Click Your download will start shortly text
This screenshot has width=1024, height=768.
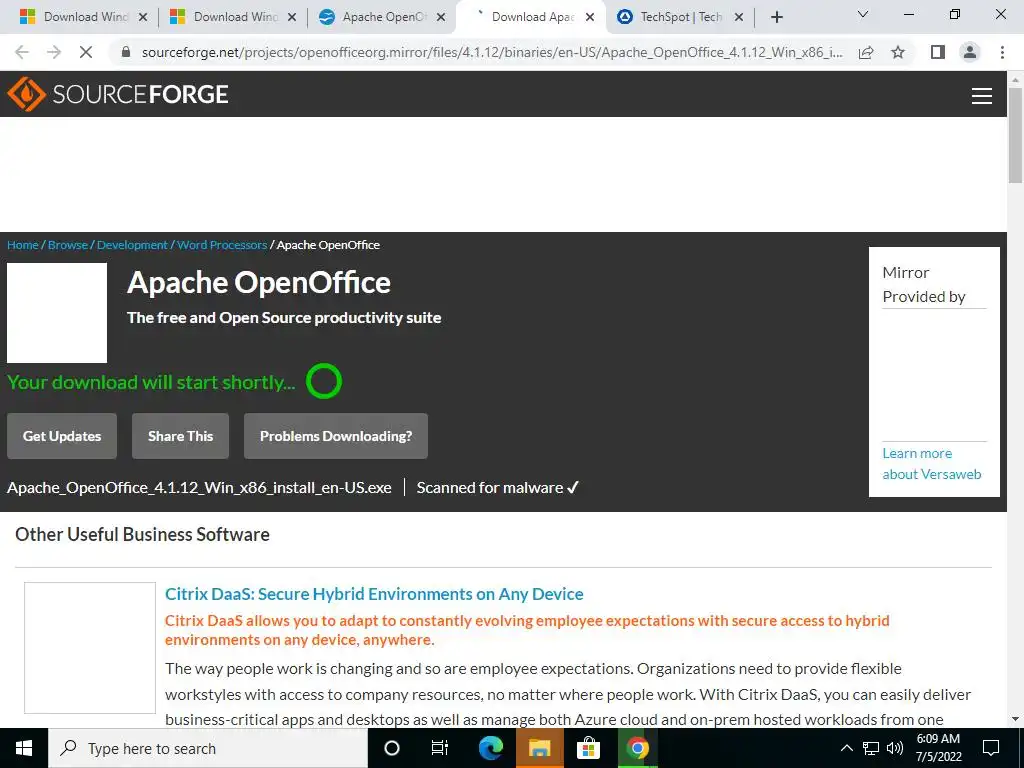click(x=151, y=382)
